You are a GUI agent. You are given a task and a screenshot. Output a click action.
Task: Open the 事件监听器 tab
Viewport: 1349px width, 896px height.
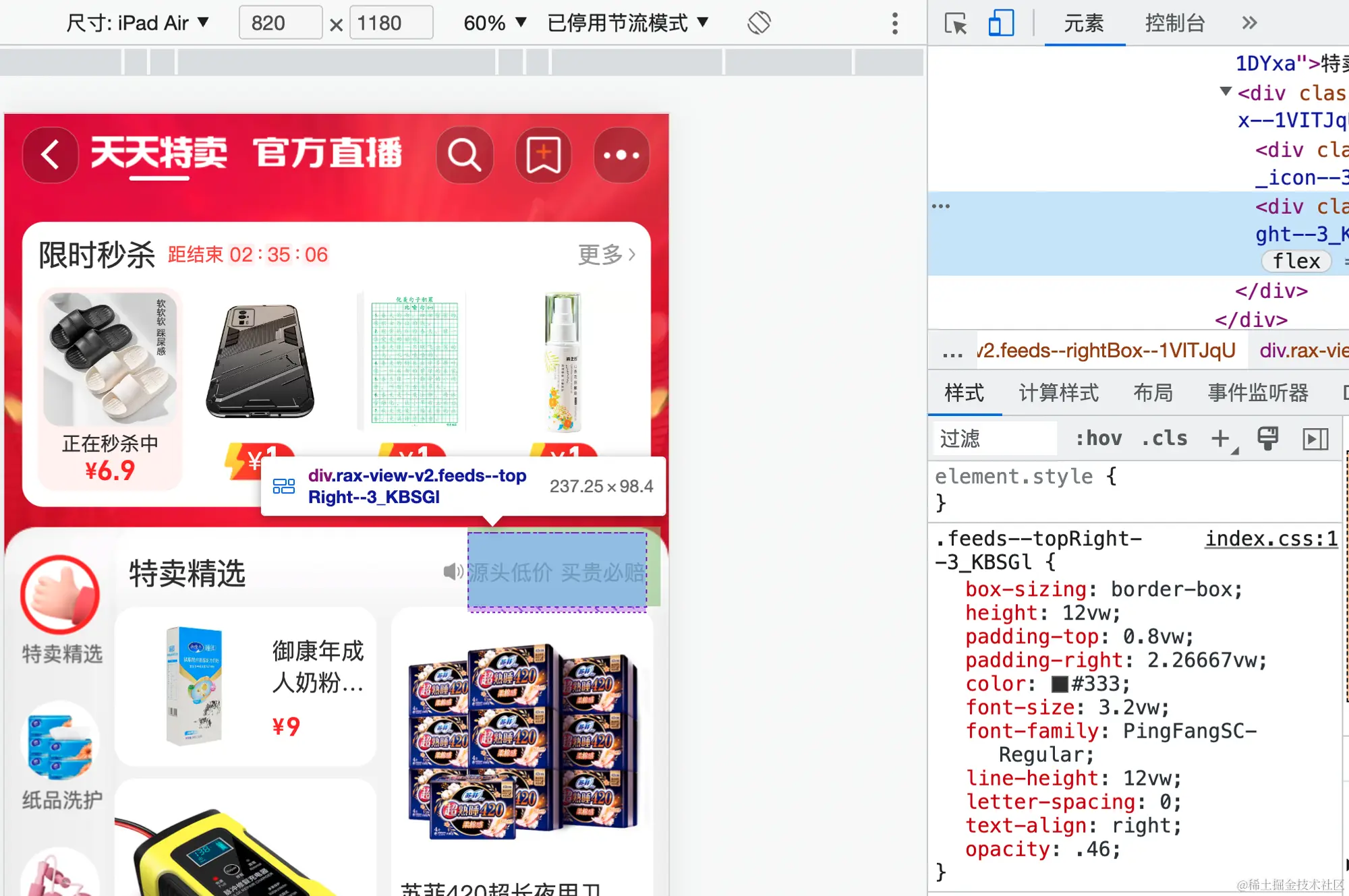1258,393
